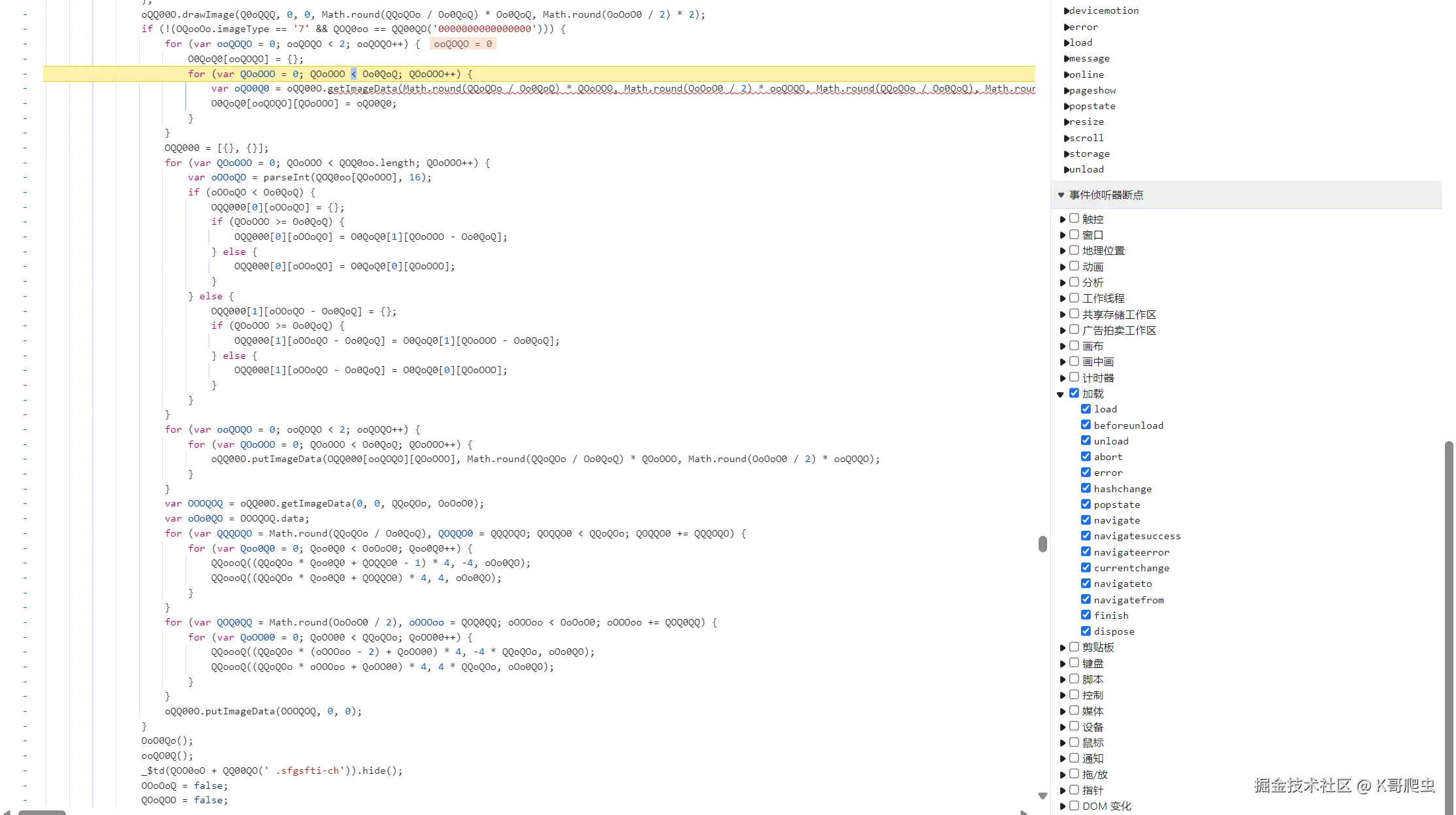Click the down arrow of code scrollbar
Image resolution: width=1456 pixels, height=815 pixels.
pyautogui.click(x=1043, y=795)
